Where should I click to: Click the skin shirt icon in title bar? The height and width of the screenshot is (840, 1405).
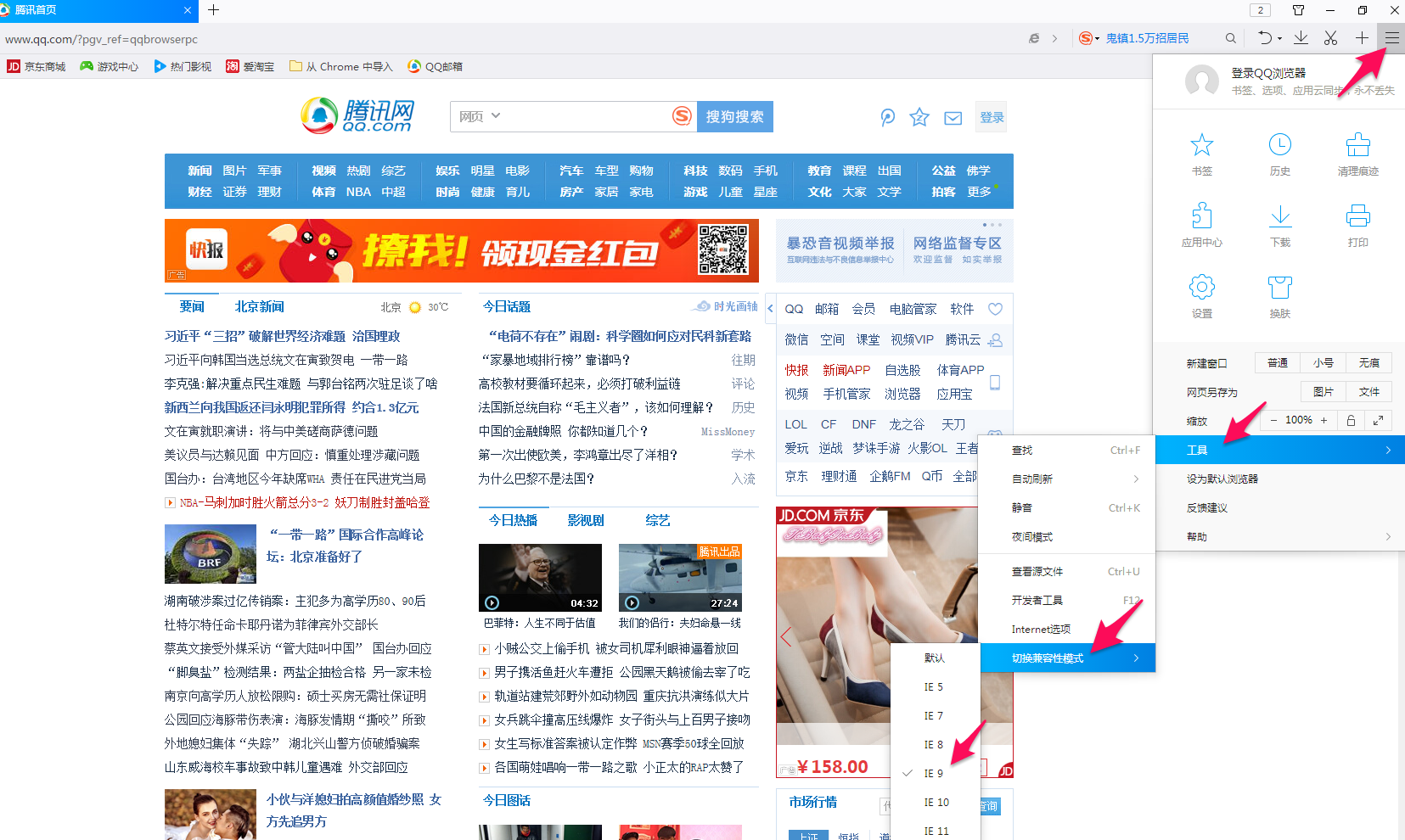coord(1298,10)
